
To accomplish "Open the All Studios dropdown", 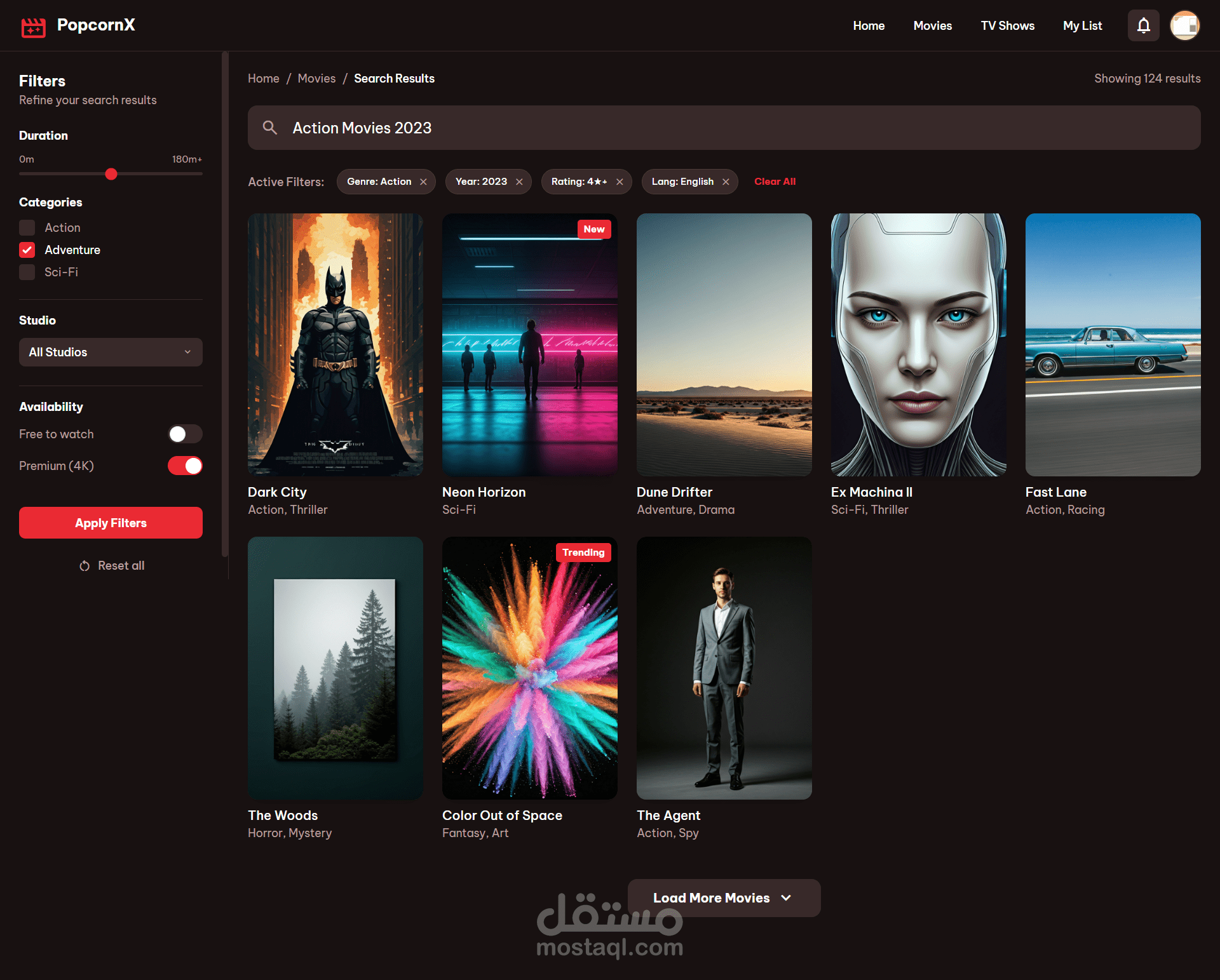I will click(x=111, y=352).
